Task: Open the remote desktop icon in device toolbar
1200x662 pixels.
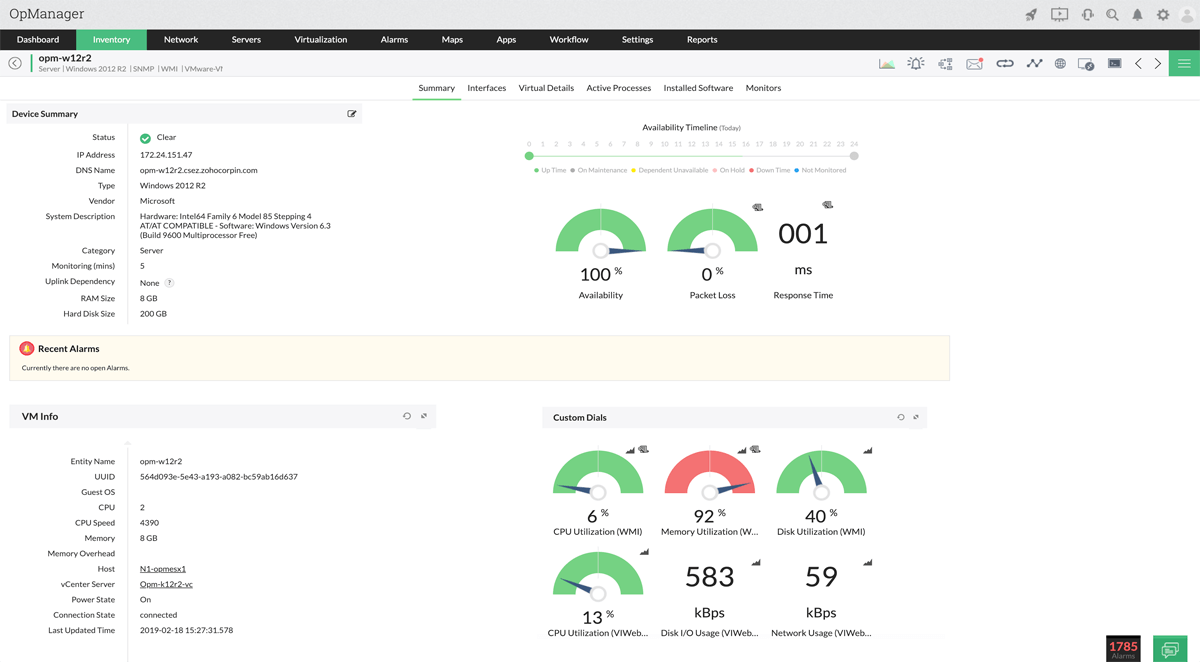Action: pyautogui.click(x=1085, y=62)
